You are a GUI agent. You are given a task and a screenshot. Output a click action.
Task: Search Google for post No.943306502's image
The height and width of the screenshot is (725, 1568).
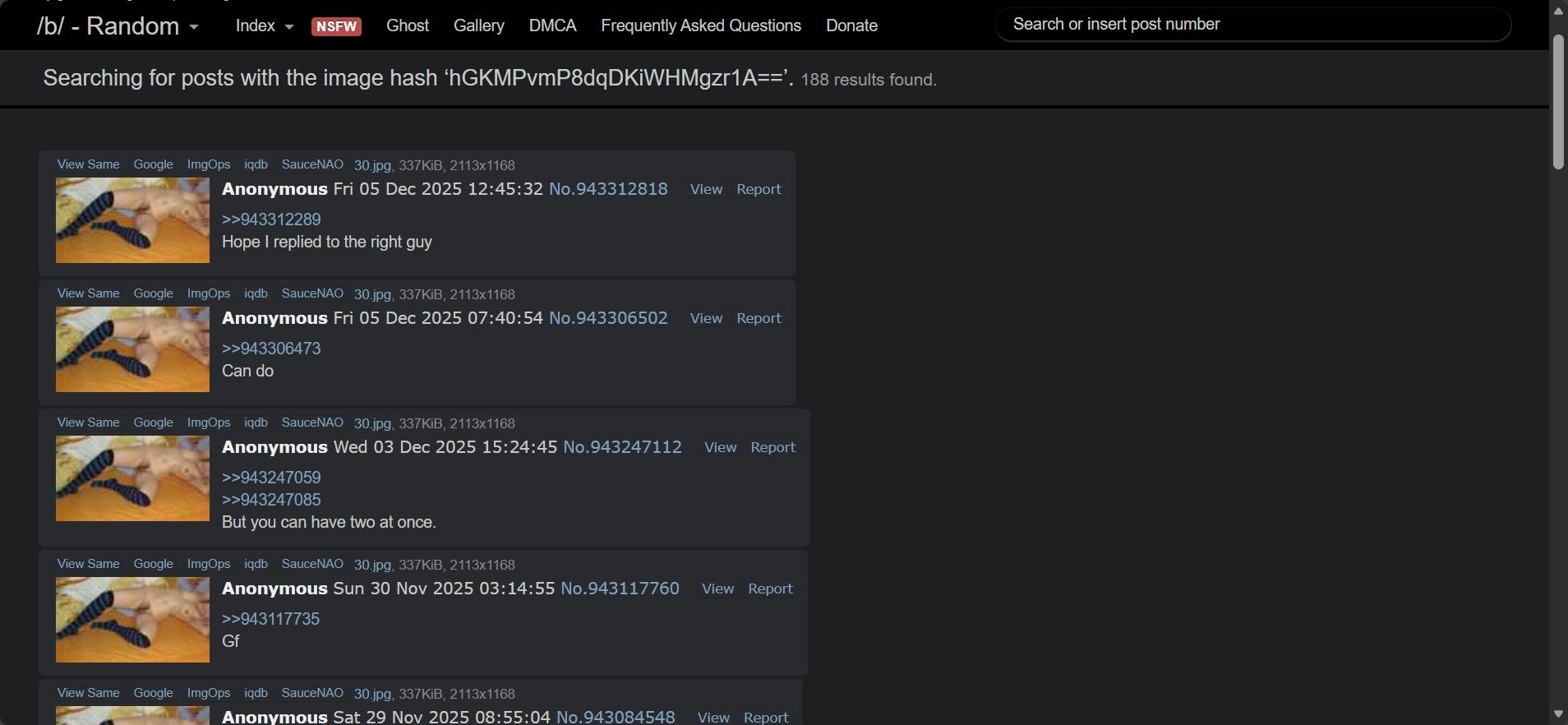[x=154, y=293]
